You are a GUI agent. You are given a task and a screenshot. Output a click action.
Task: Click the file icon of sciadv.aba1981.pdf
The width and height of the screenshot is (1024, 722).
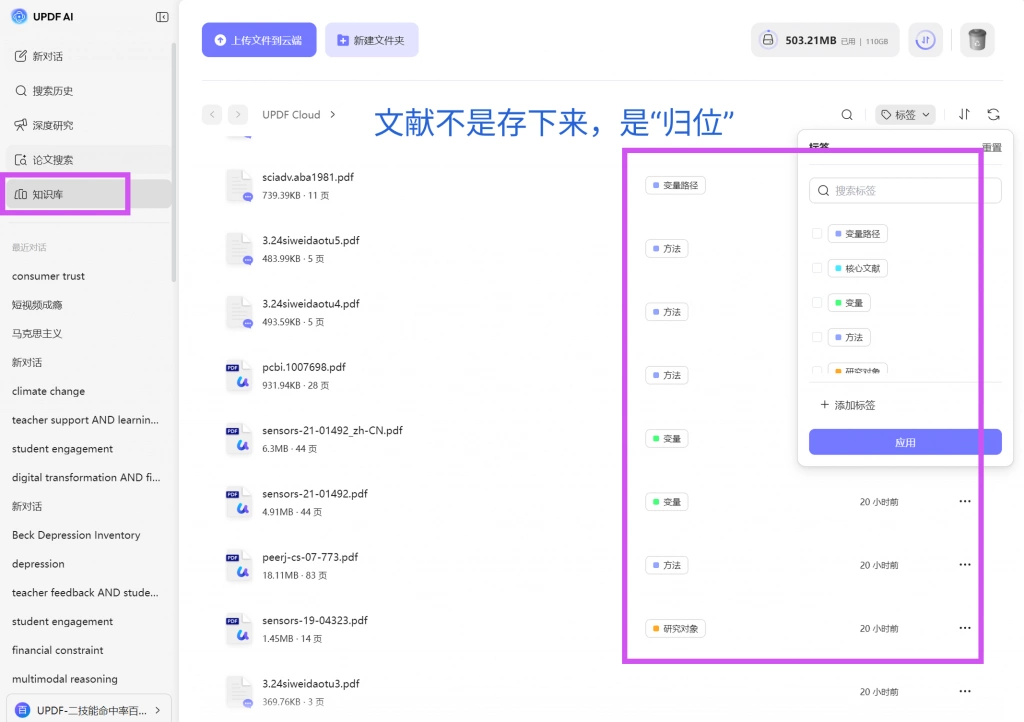click(239, 186)
